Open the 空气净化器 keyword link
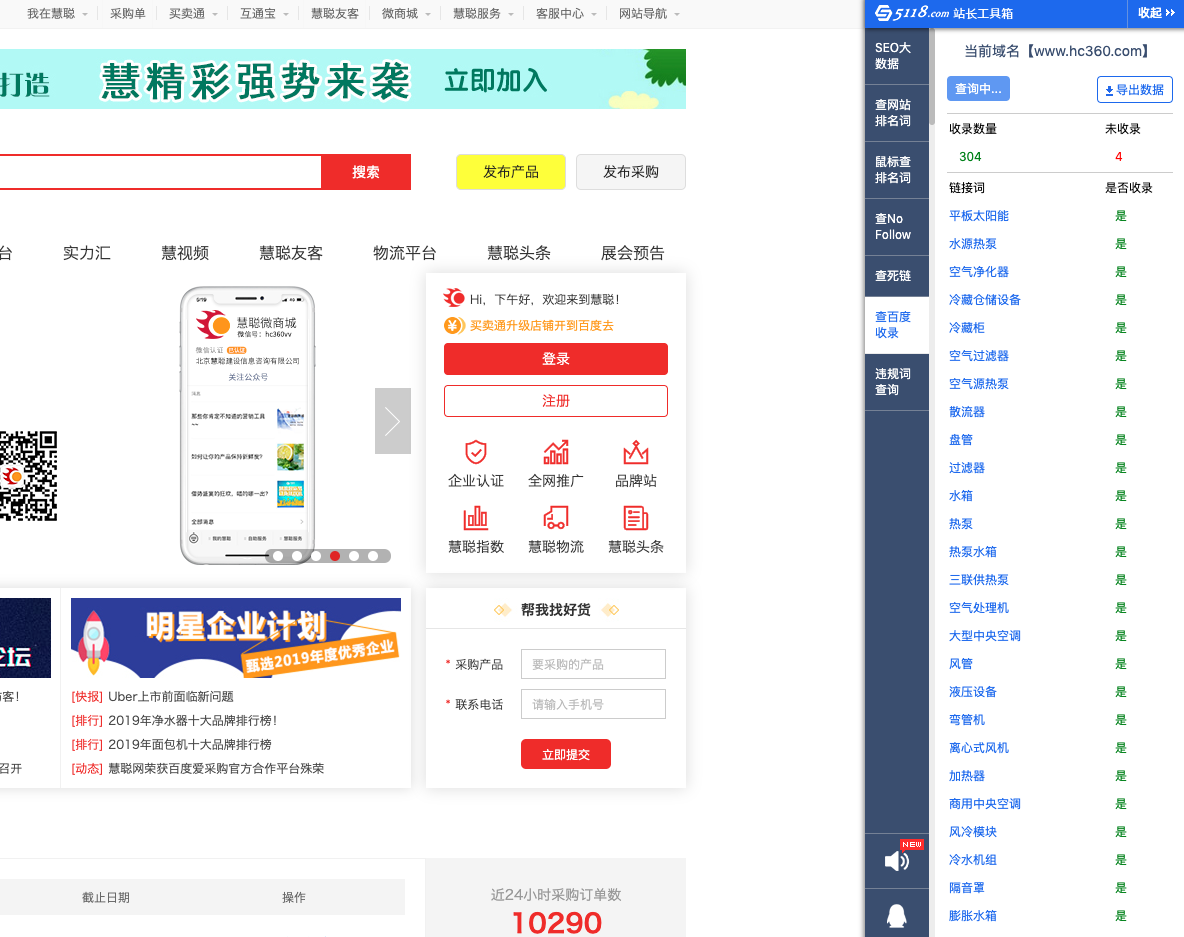Viewport: 1184px width, 937px height. point(979,272)
